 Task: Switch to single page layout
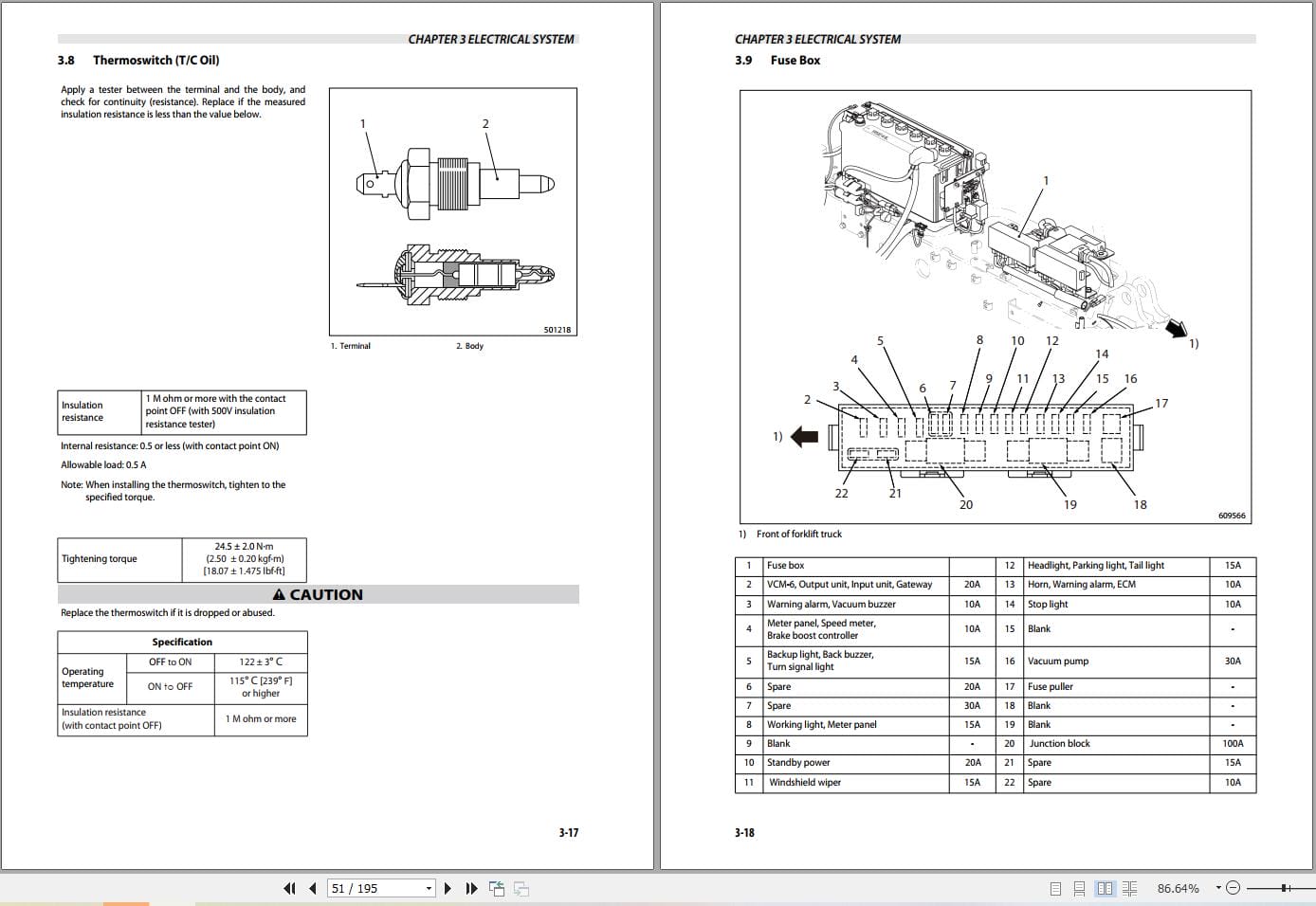tap(1055, 888)
